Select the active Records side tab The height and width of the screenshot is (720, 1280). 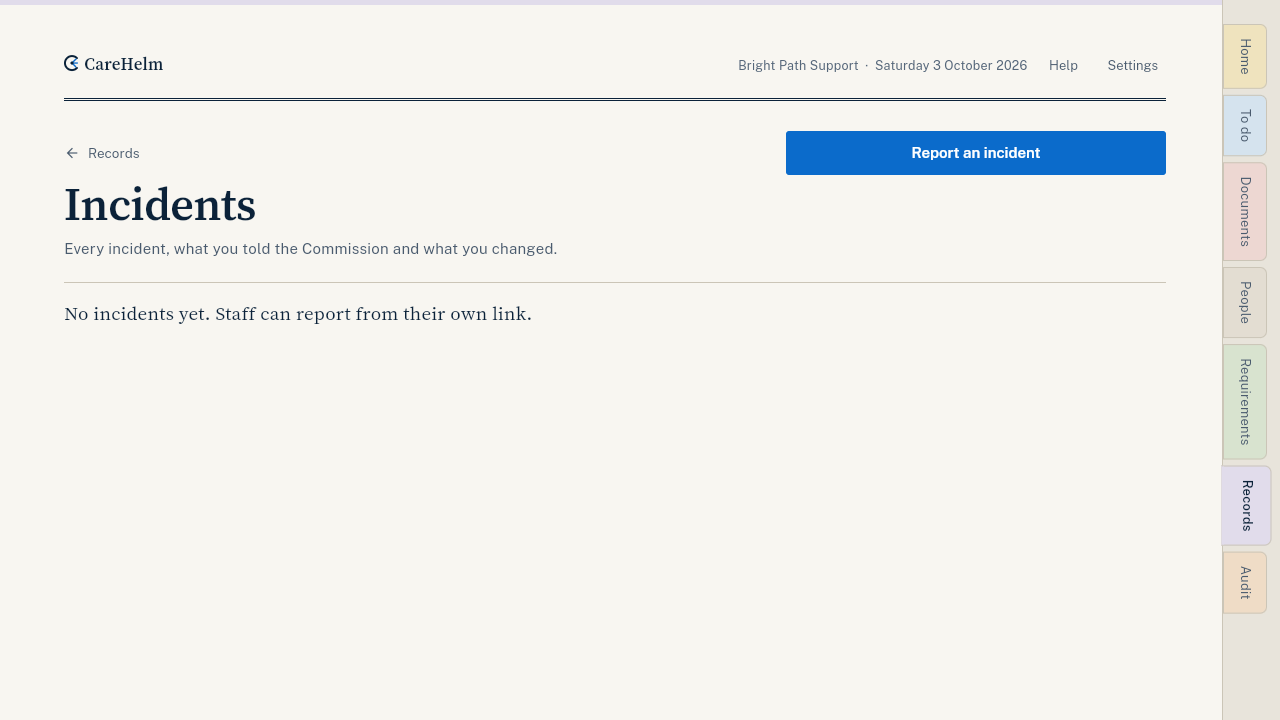[x=1246, y=506]
